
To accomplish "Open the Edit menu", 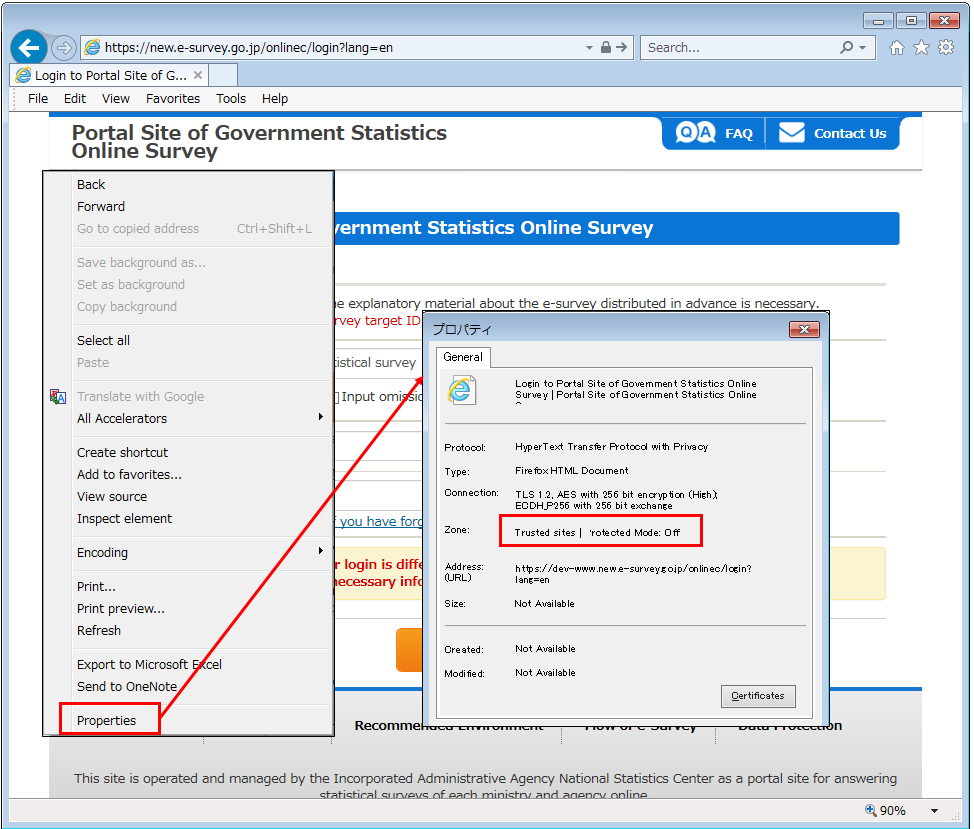I will pyautogui.click(x=75, y=99).
